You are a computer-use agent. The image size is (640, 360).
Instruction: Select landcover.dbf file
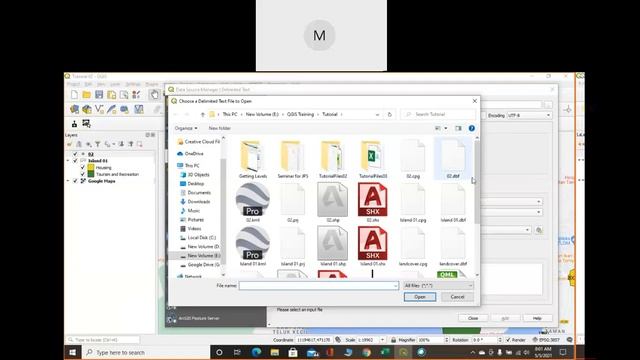coord(453,247)
